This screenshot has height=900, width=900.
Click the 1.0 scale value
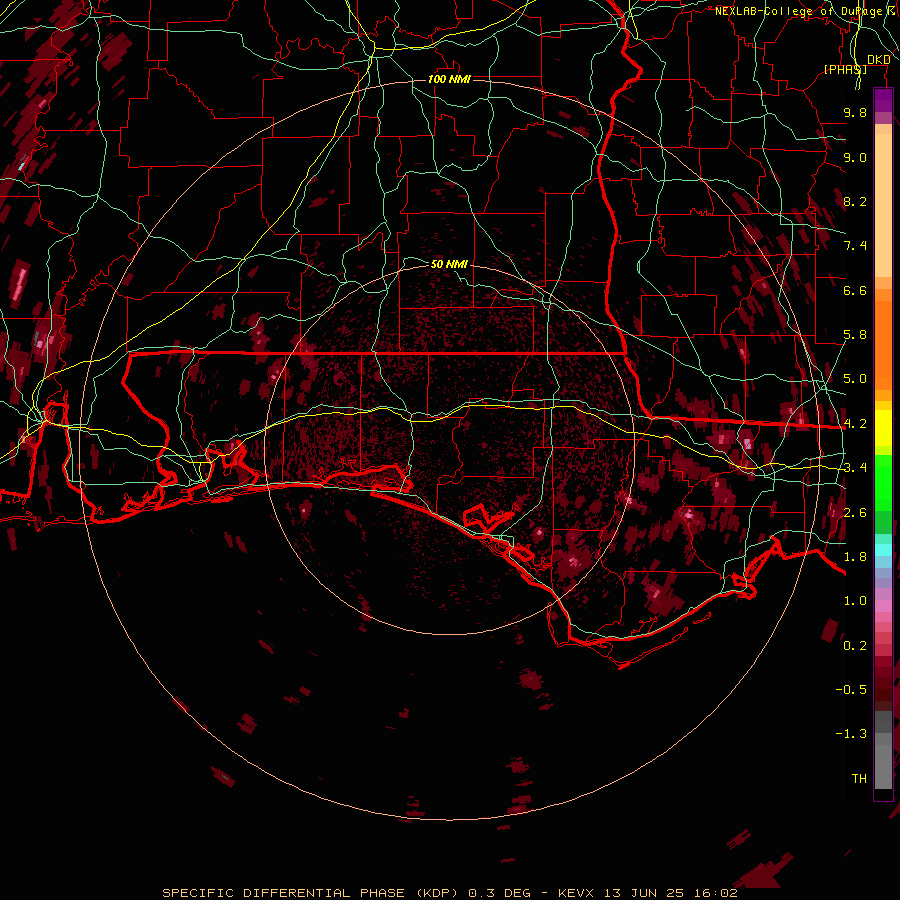click(x=855, y=601)
